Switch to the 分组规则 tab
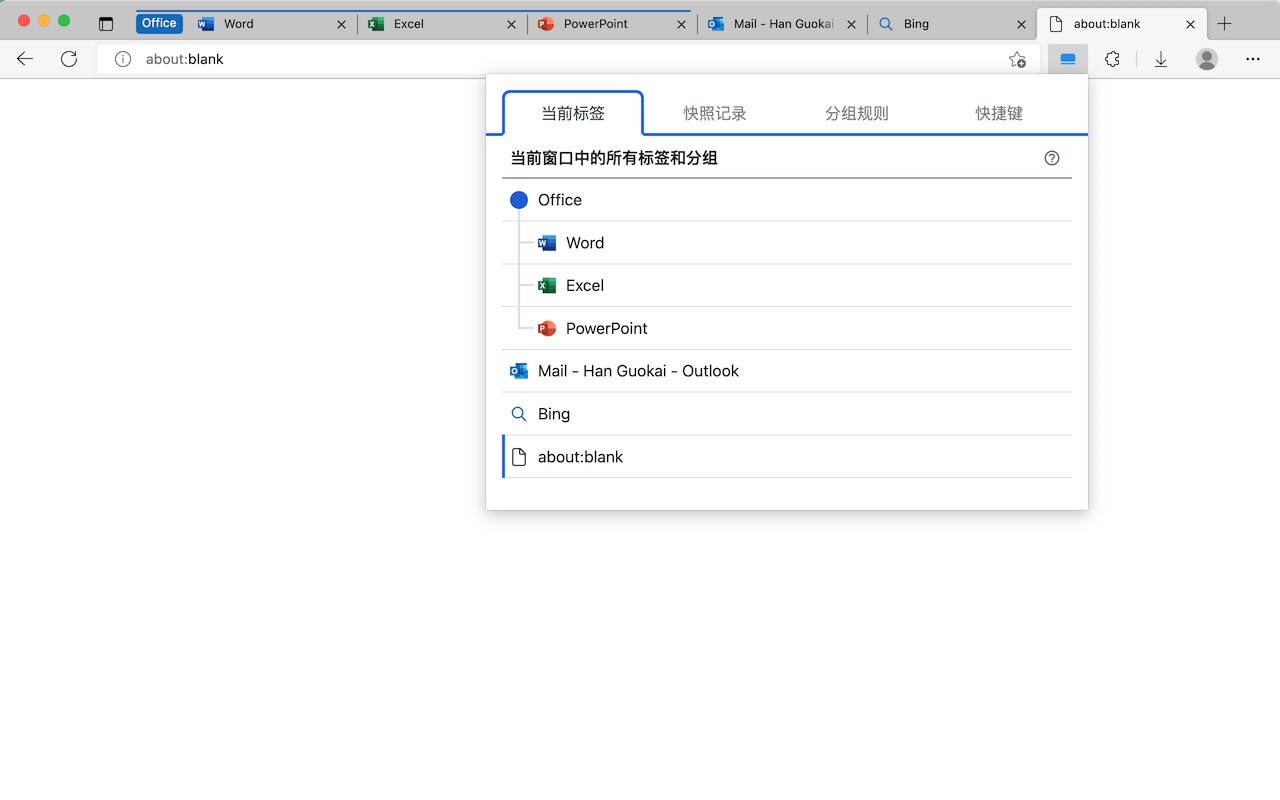This screenshot has width=1280, height=800. 857,113
